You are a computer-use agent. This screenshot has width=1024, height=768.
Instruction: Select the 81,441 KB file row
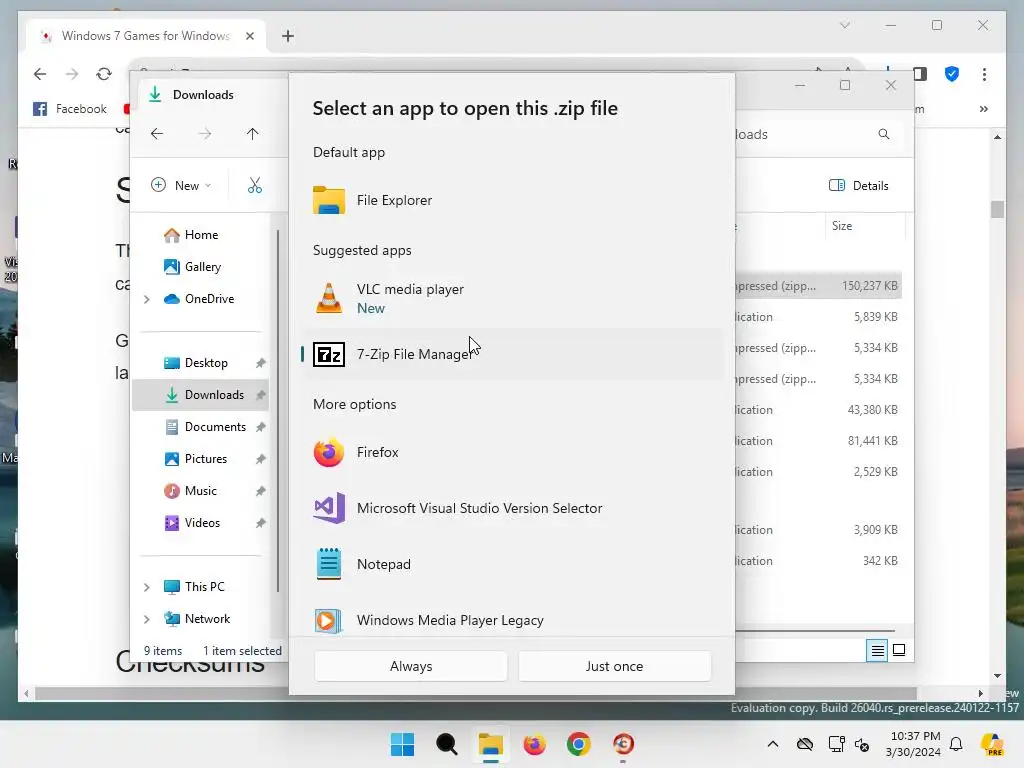818,441
